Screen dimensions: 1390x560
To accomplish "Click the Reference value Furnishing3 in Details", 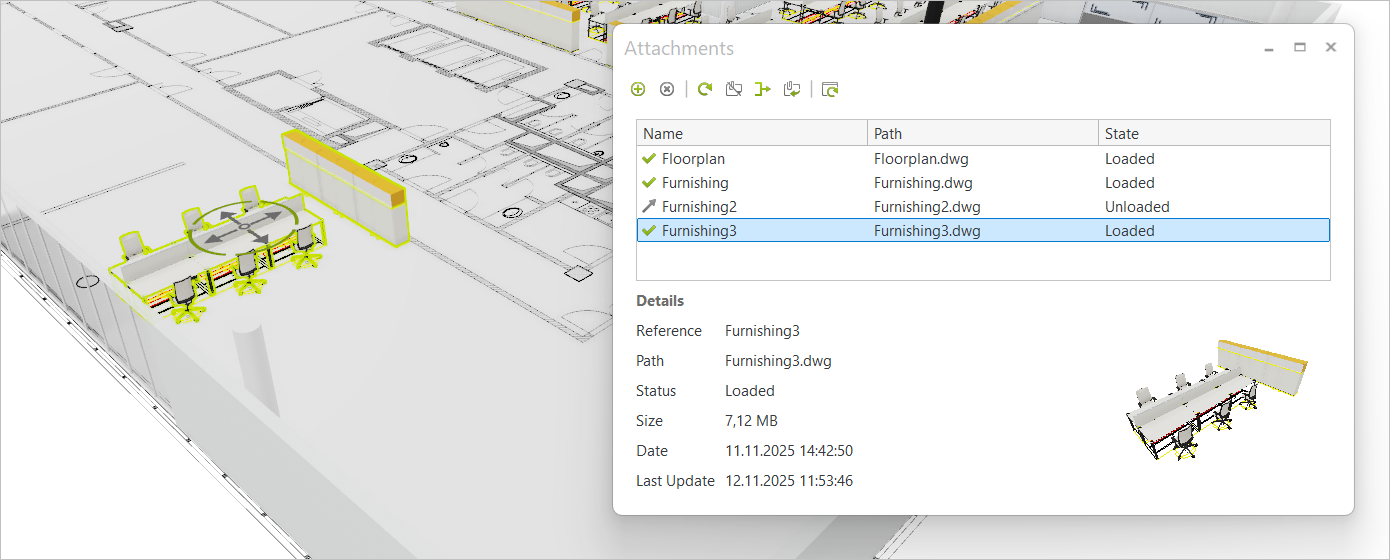I will pyautogui.click(x=762, y=331).
